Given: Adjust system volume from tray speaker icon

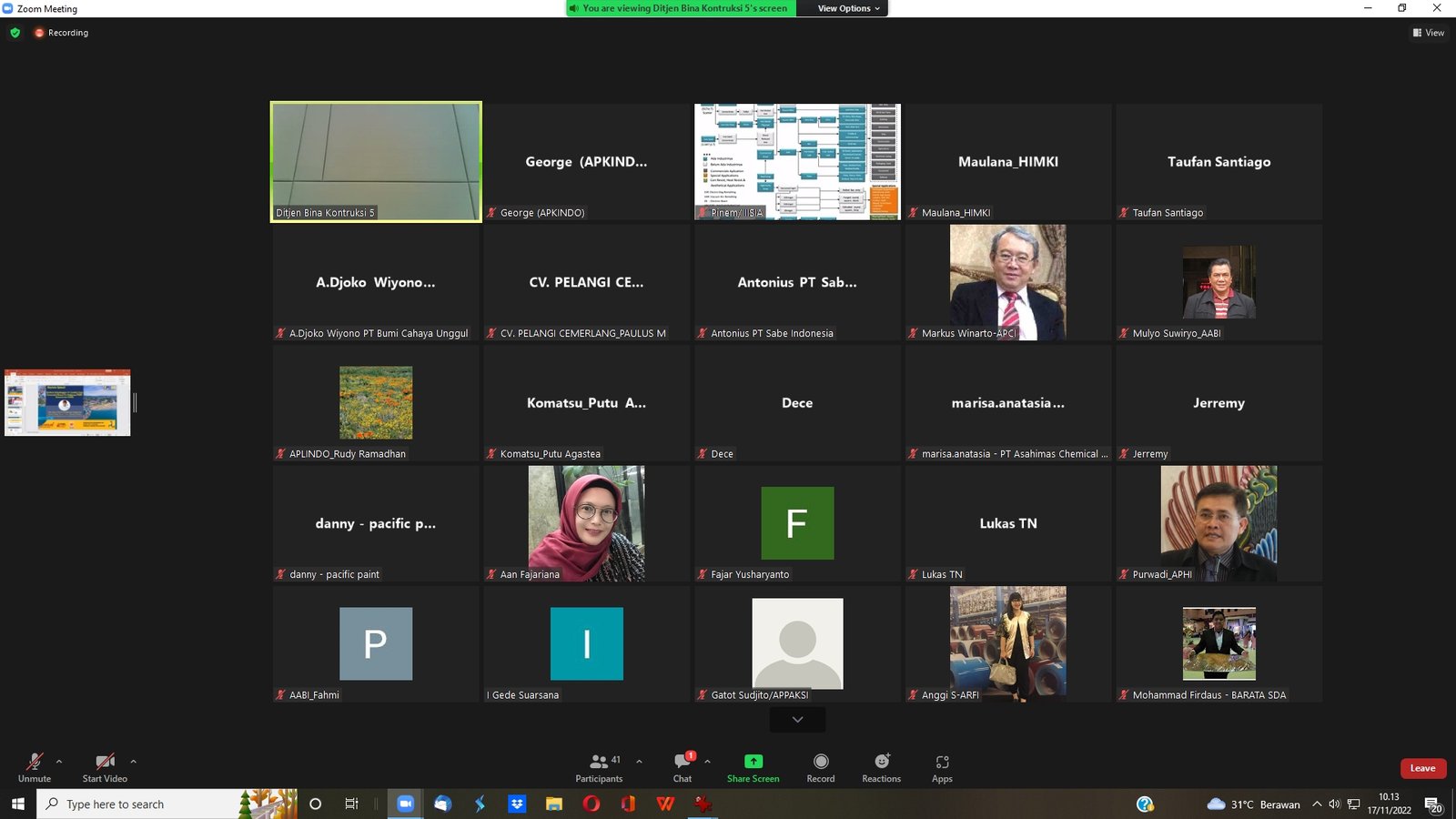Looking at the screenshot, I should coord(1334,804).
